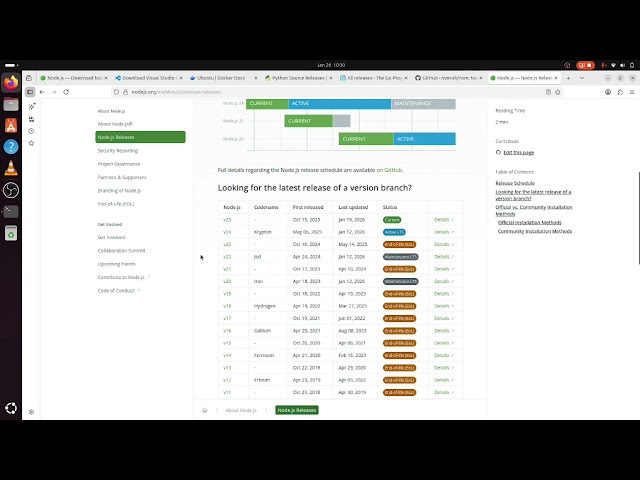
Task: Go back to the previous page
Action: [42, 92]
